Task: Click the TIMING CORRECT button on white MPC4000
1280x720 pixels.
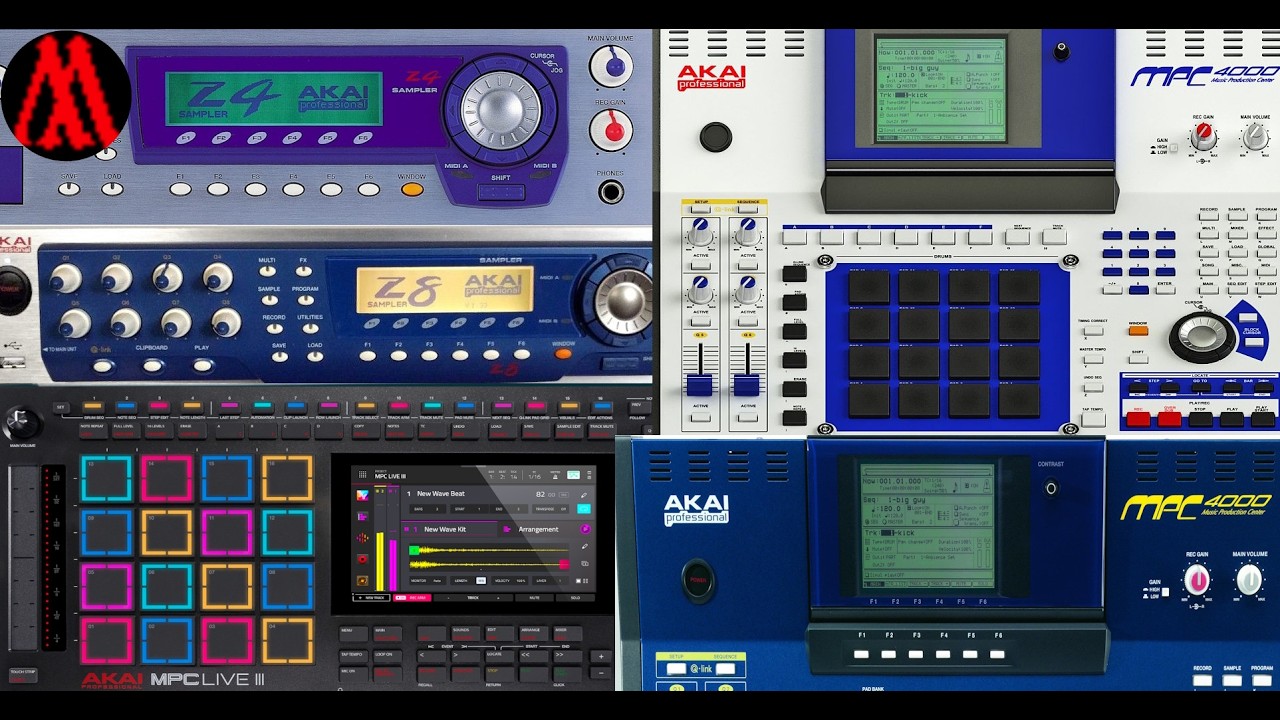Action: tap(1093, 331)
